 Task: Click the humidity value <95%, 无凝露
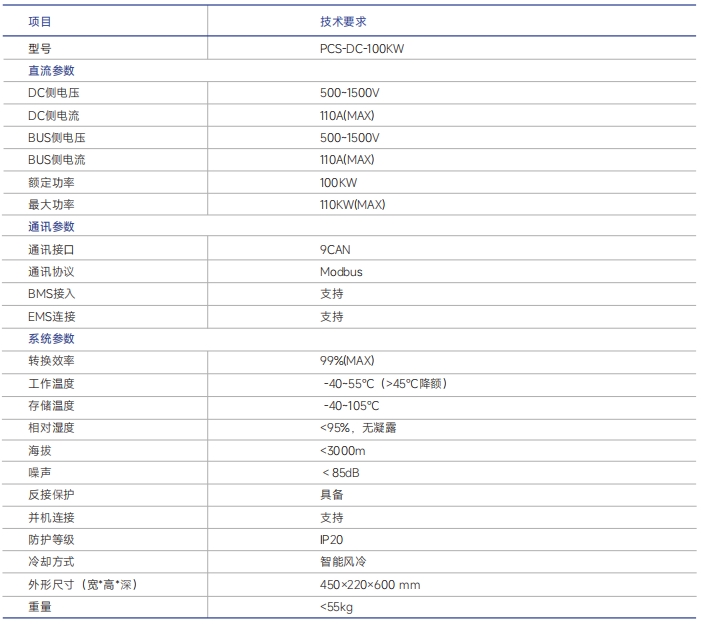[x=358, y=428]
